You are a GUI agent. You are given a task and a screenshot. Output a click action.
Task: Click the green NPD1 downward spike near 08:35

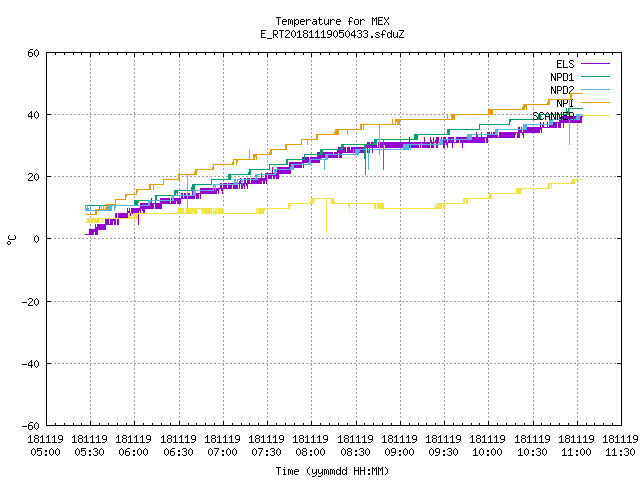coord(365,159)
